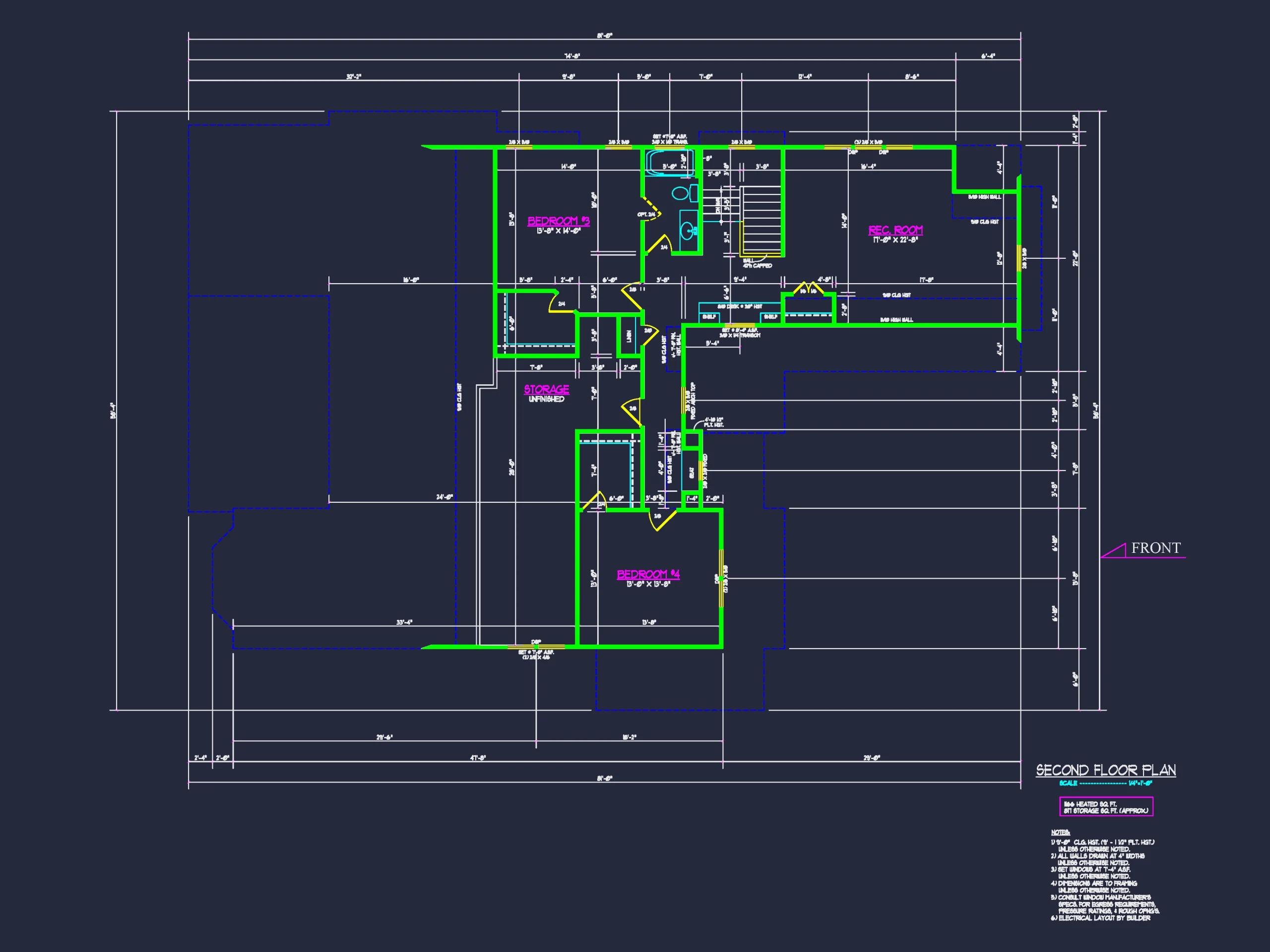1270x952 pixels.
Task: Select the BEDROOM #3 room label
Action: (x=558, y=221)
